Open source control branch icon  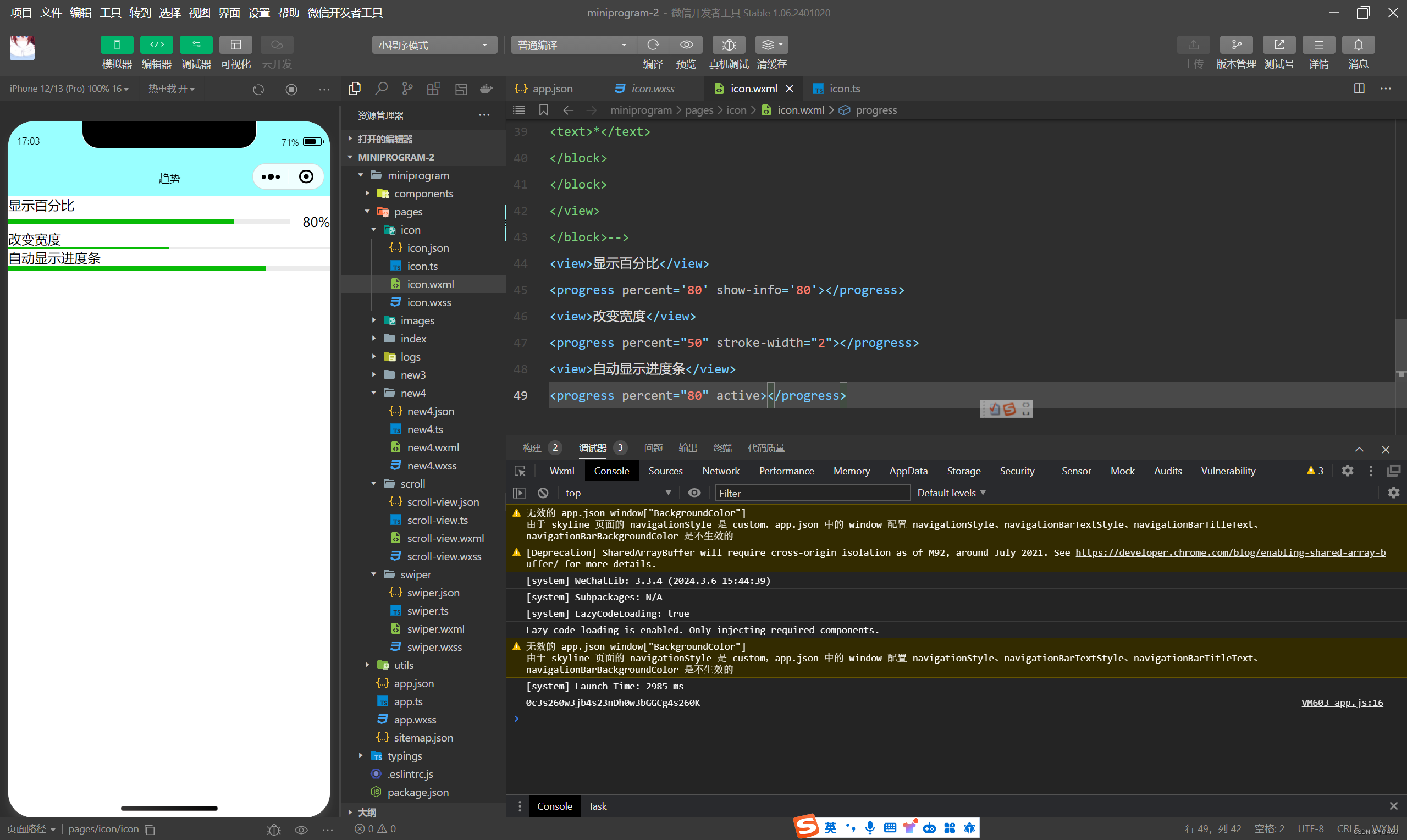point(407,89)
